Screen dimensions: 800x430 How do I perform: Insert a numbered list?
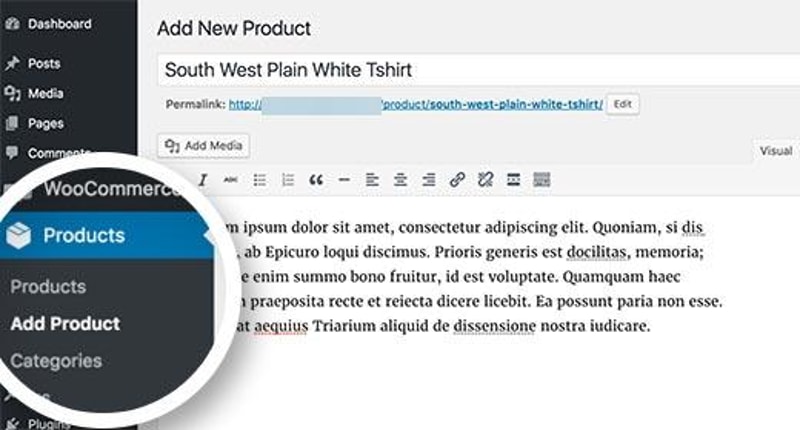click(x=288, y=180)
